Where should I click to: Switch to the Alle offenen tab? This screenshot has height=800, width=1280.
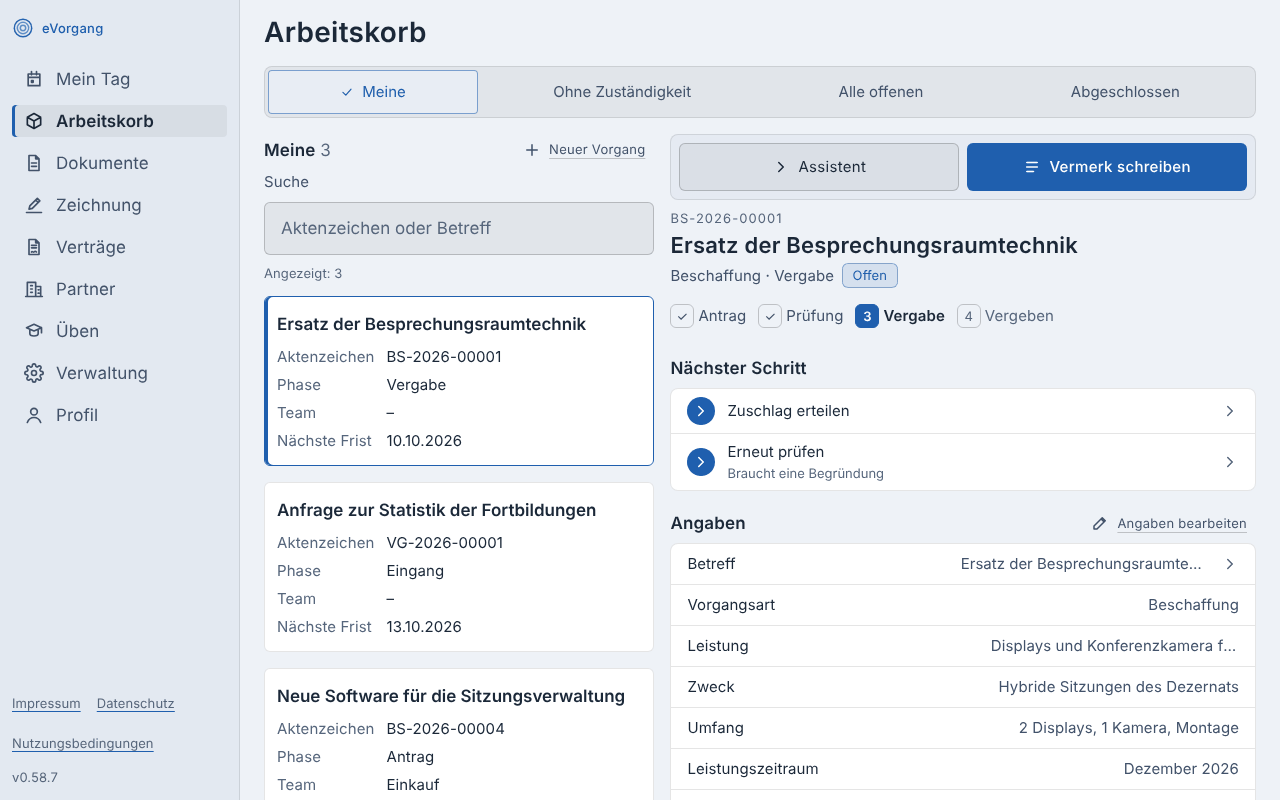pos(881,92)
